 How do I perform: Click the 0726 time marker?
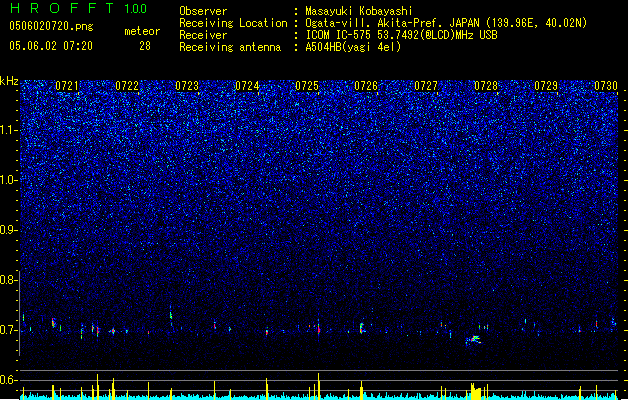click(366, 86)
